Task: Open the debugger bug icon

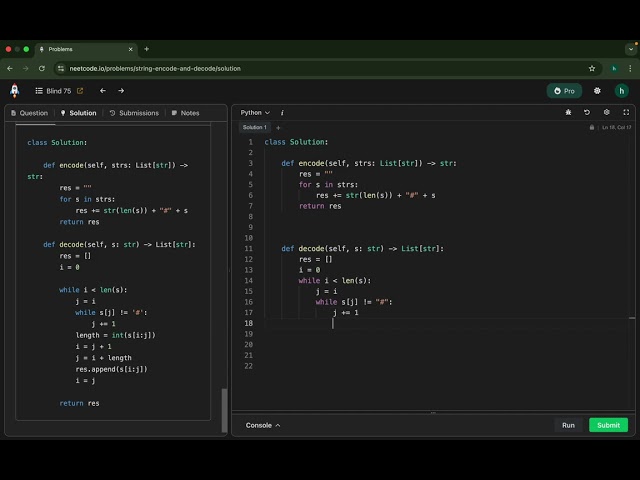Action: pos(568,113)
